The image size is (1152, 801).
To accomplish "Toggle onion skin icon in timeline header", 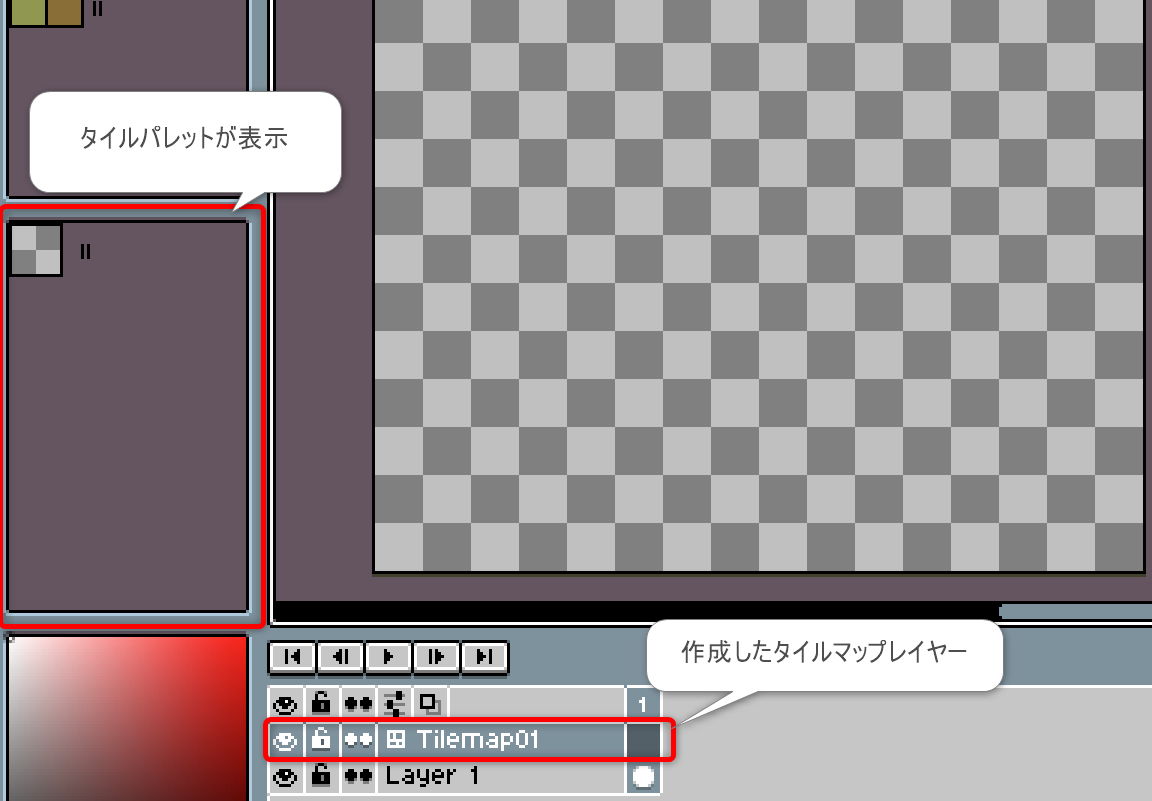I will coord(431,704).
